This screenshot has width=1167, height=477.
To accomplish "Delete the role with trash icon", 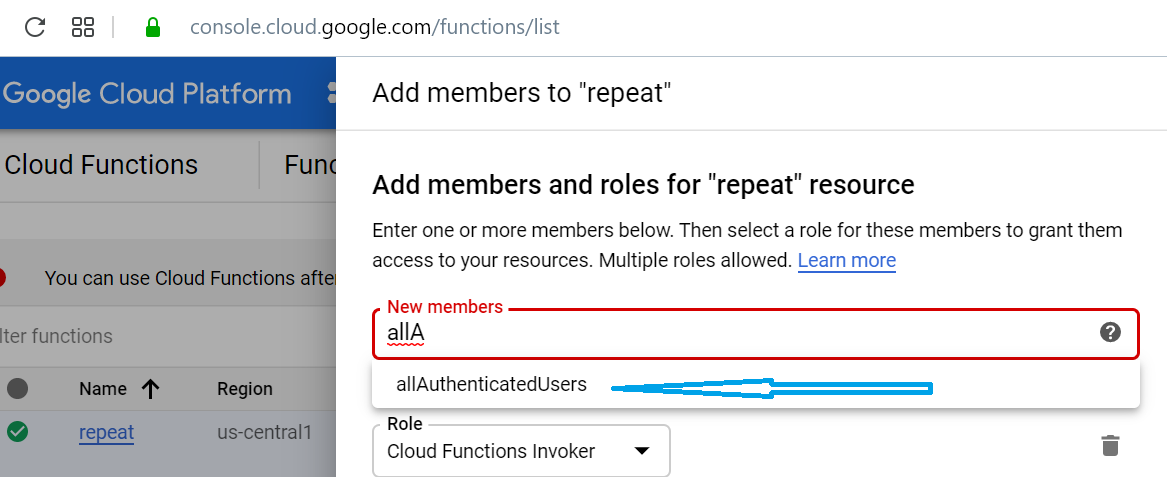I will [1110, 446].
